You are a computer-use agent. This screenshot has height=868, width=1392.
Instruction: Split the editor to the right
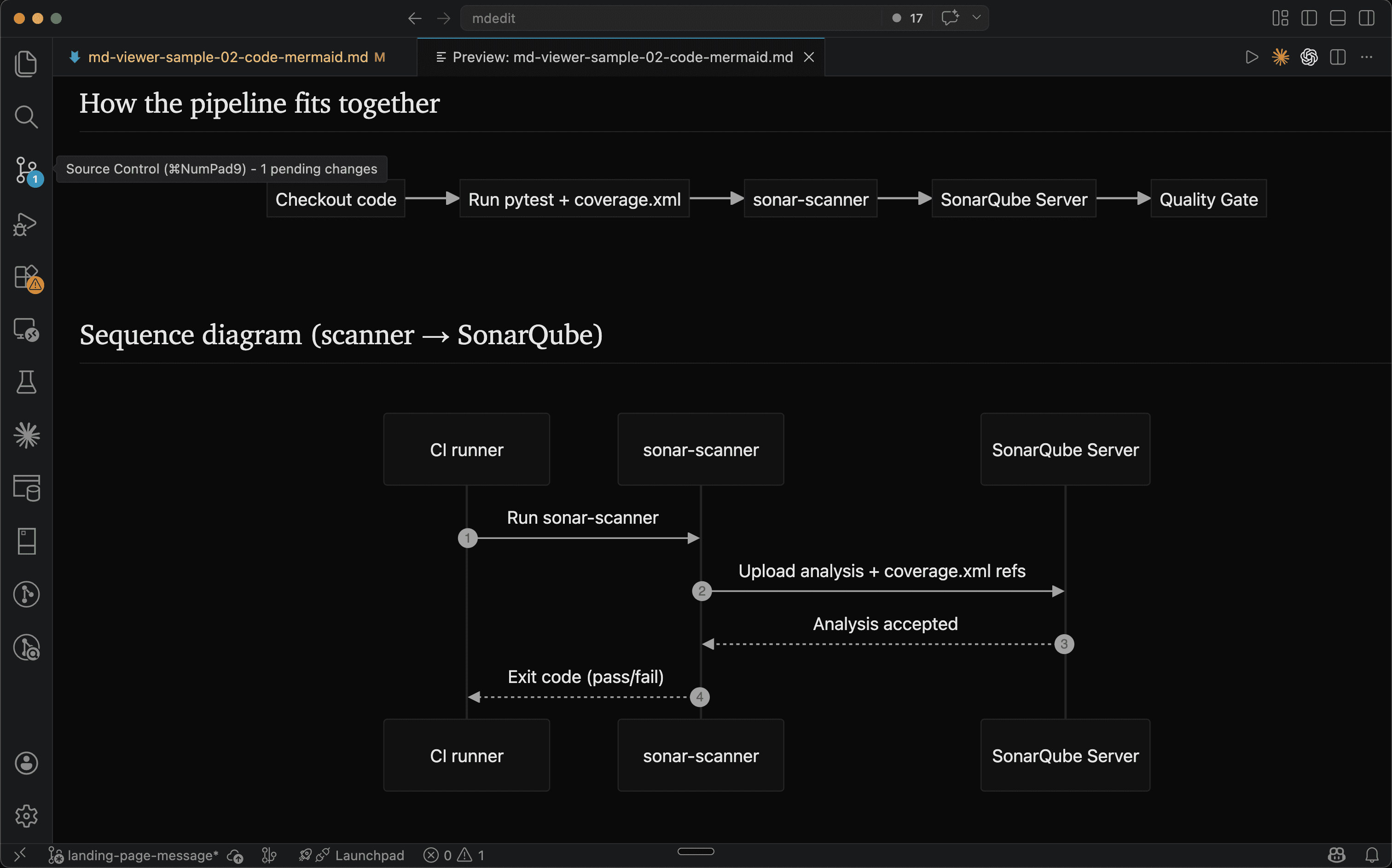(x=1338, y=57)
